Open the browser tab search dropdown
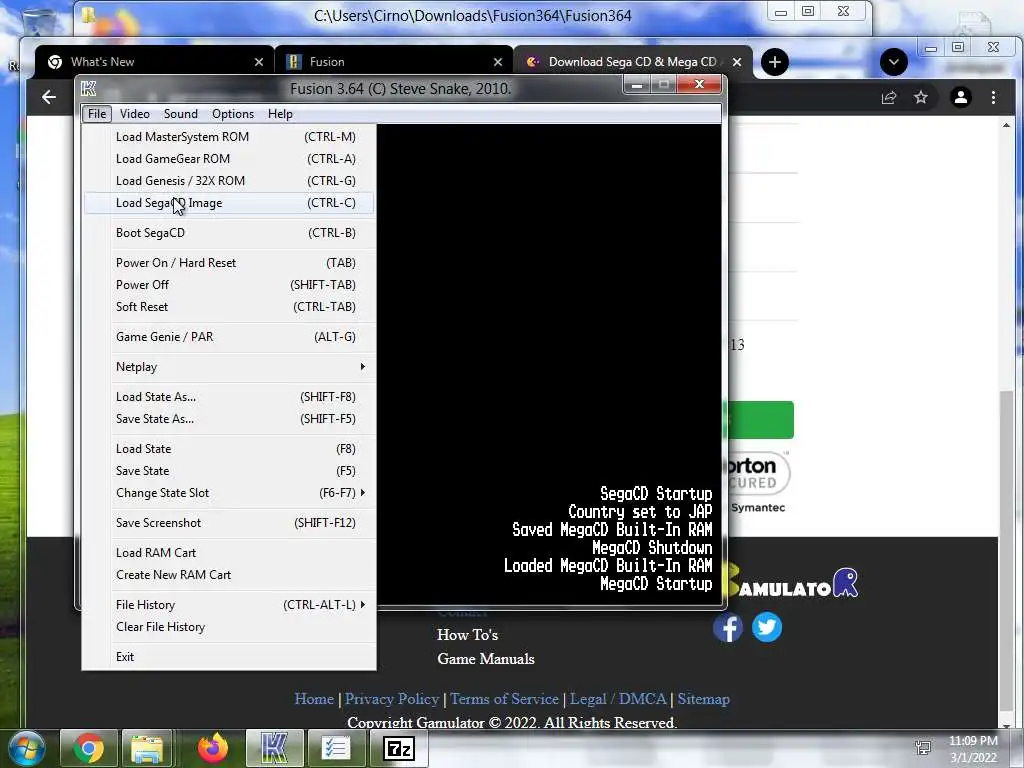 point(893,62)
